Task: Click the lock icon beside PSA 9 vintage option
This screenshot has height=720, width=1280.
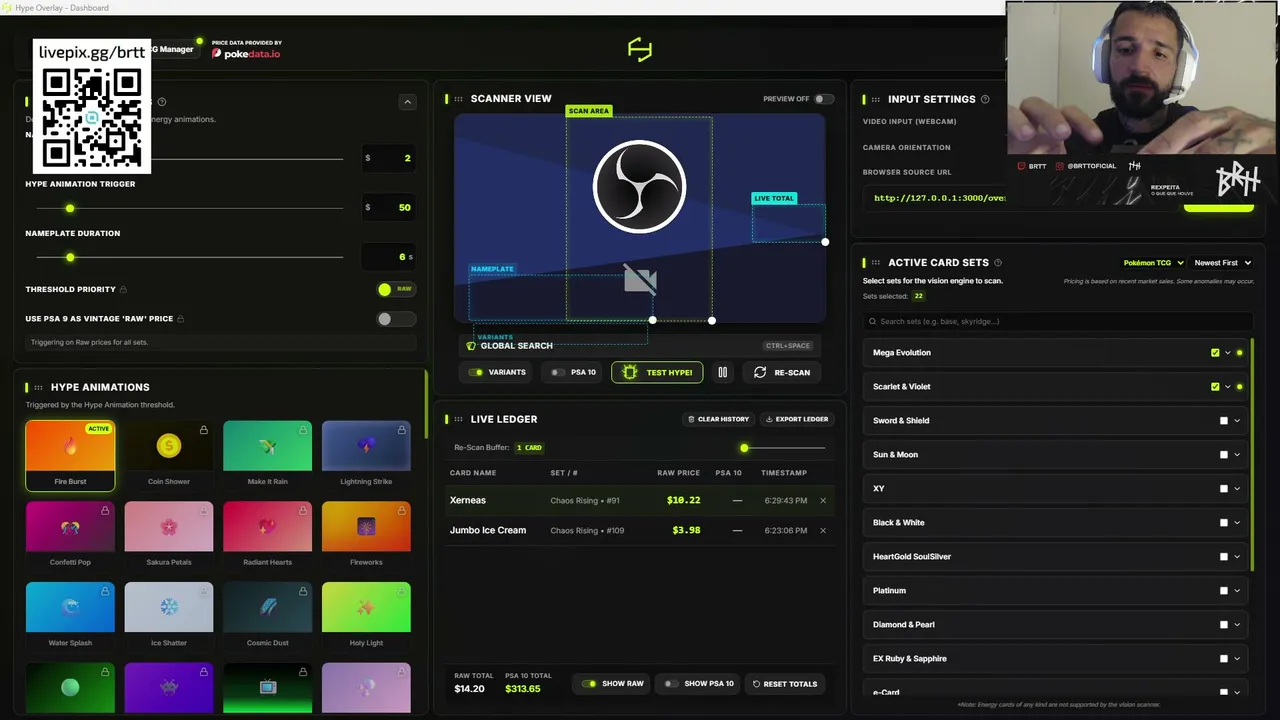Action: [x=180, y=319]
